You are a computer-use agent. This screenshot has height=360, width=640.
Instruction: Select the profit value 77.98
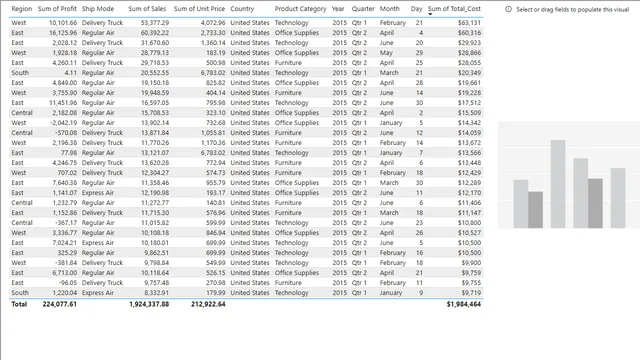[69, 153]
